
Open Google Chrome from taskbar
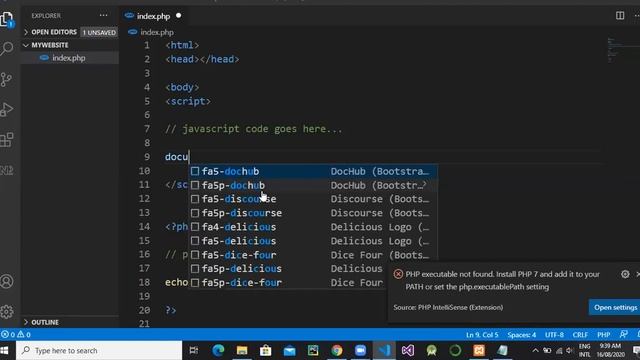[337, 350]
